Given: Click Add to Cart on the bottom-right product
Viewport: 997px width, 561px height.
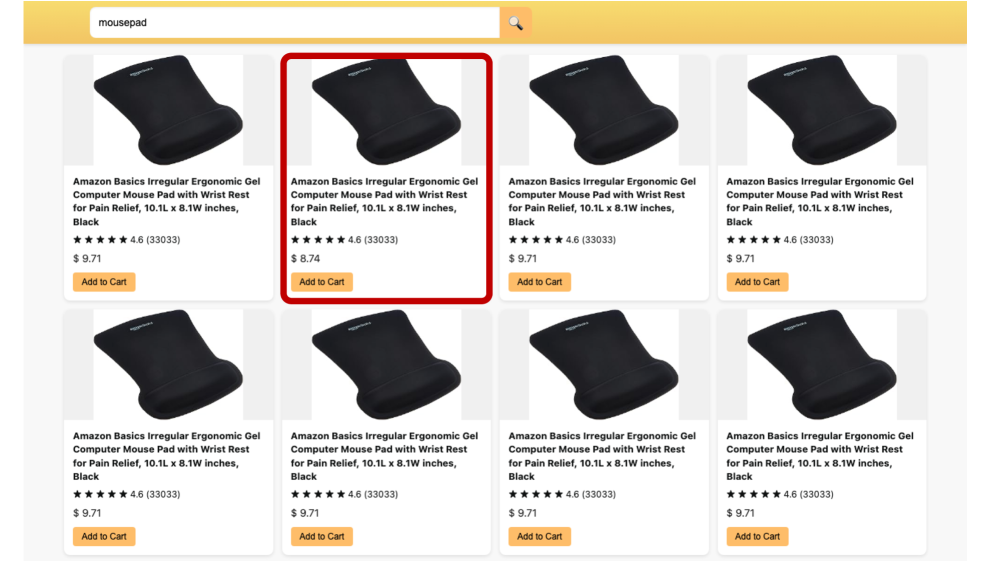Looking at the screenshot, I should click(x=757, y=537).
